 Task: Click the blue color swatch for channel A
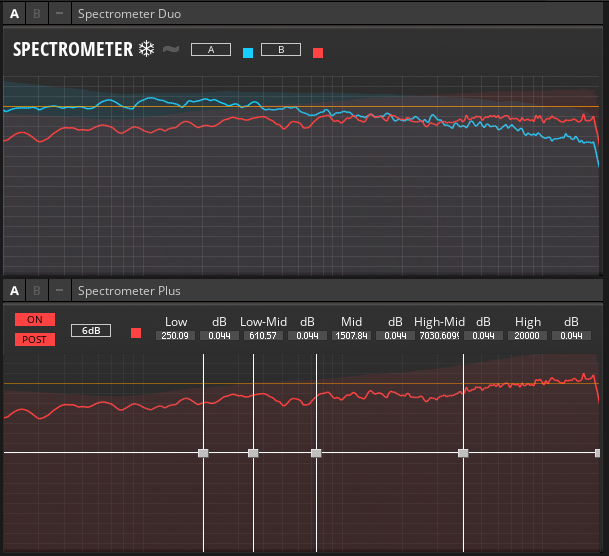248,53
